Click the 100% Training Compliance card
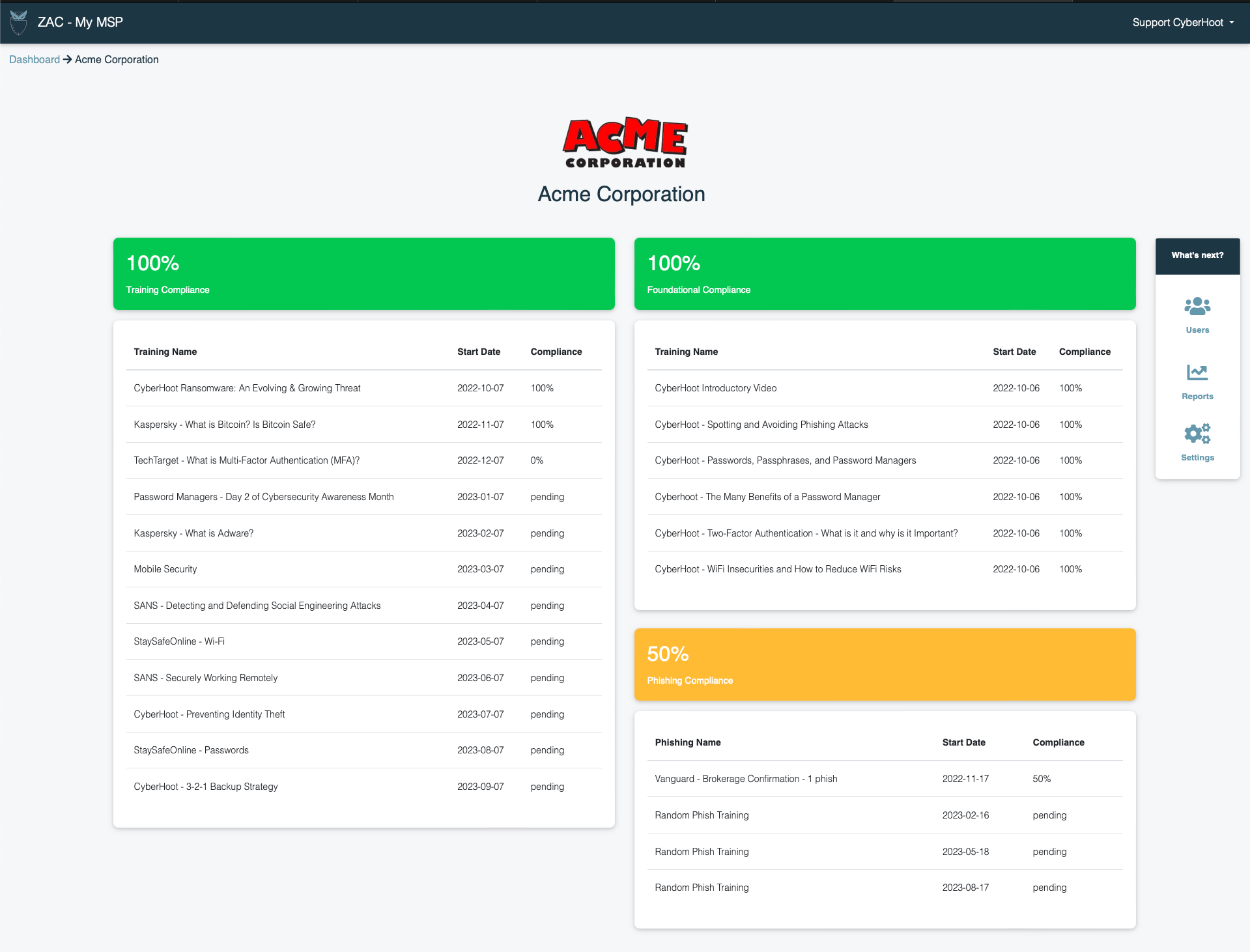The width and height of the screenshot is (1250, 952). pyautogui.click(x=363, y=273)
